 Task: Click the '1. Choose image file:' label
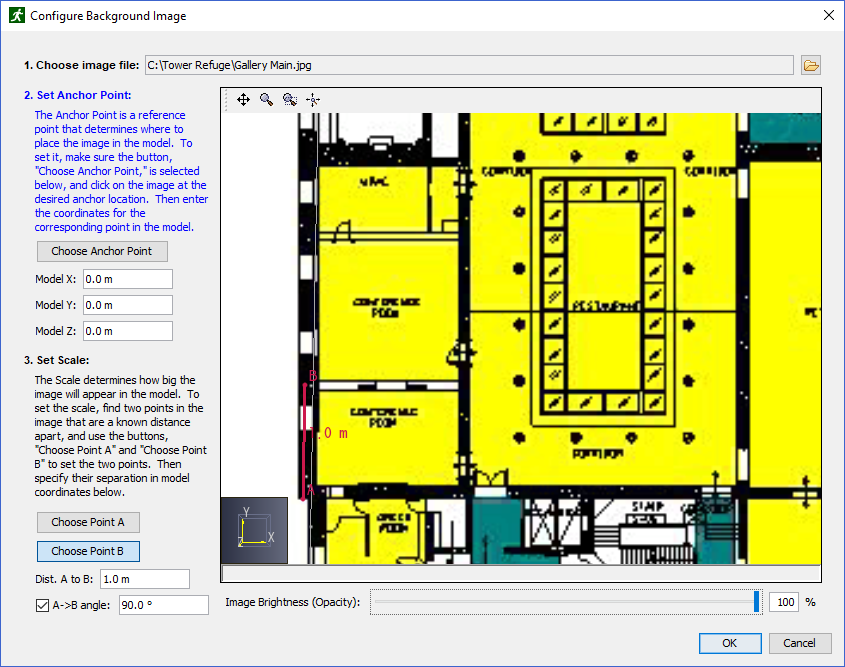81,66
